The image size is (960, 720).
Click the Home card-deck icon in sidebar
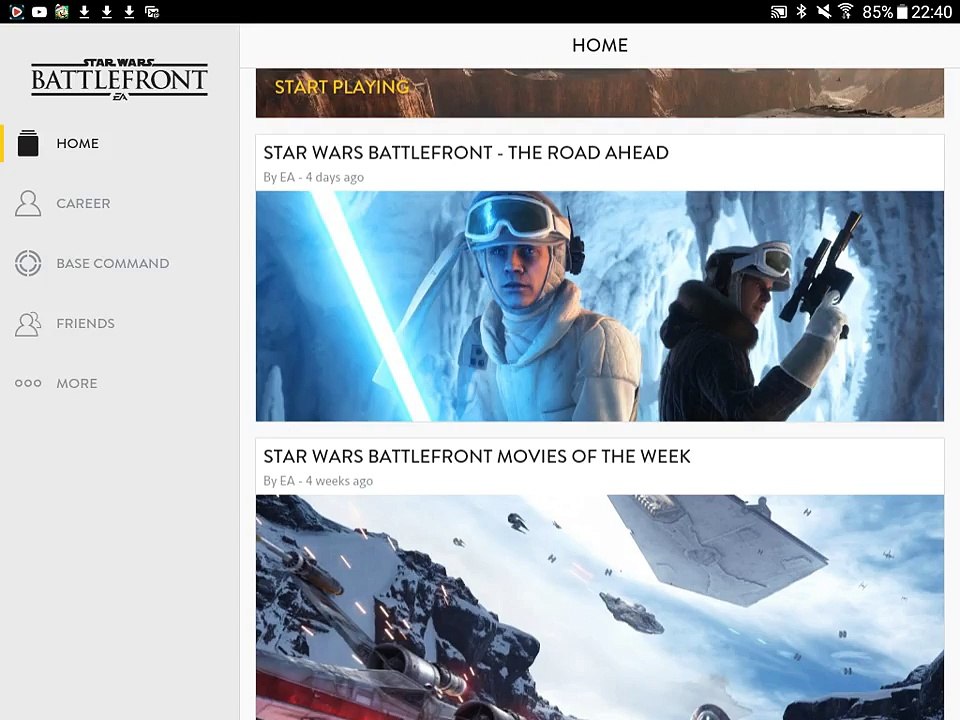28,143
